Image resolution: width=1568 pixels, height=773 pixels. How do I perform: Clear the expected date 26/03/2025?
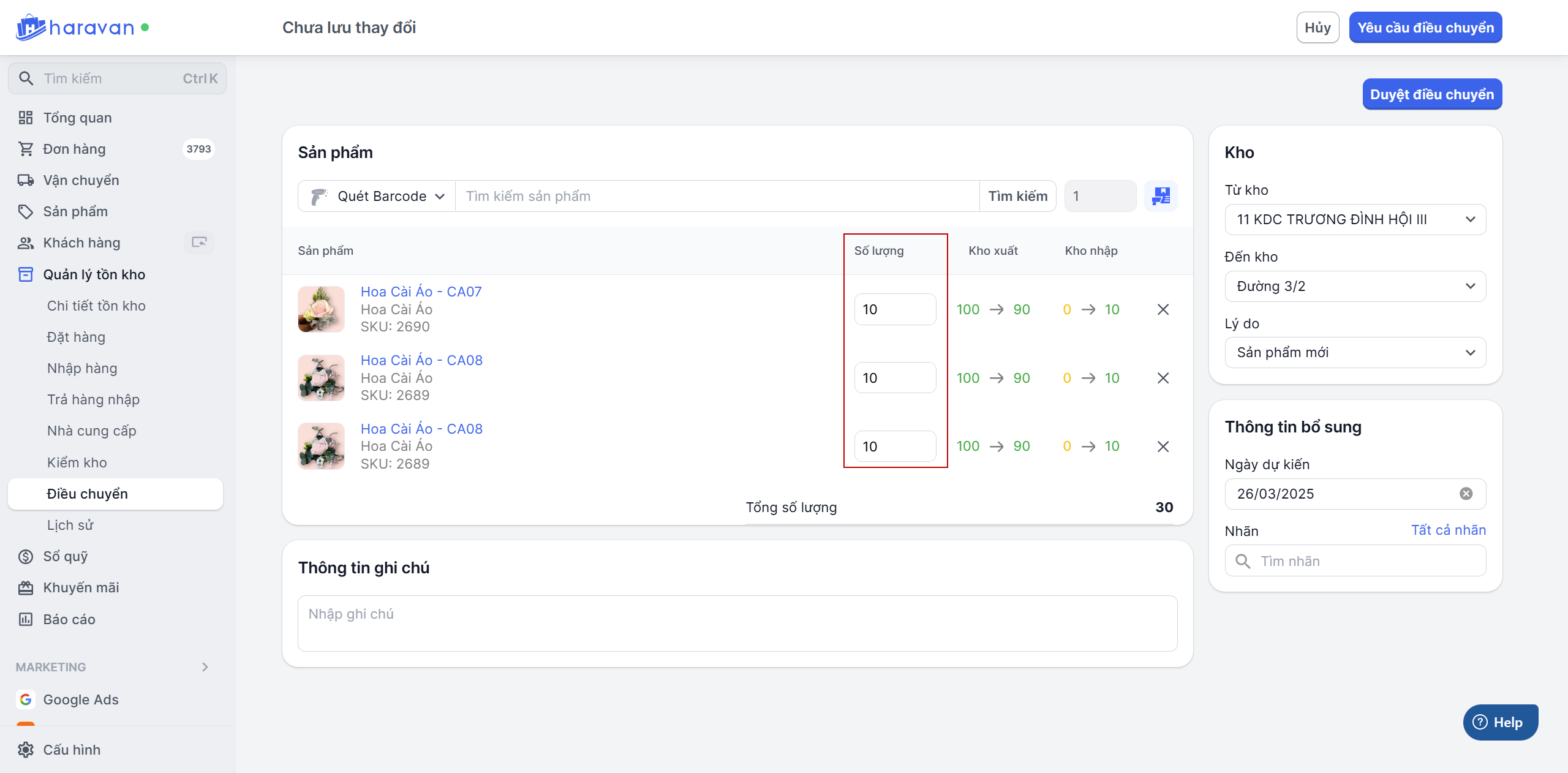[1466, 494]
